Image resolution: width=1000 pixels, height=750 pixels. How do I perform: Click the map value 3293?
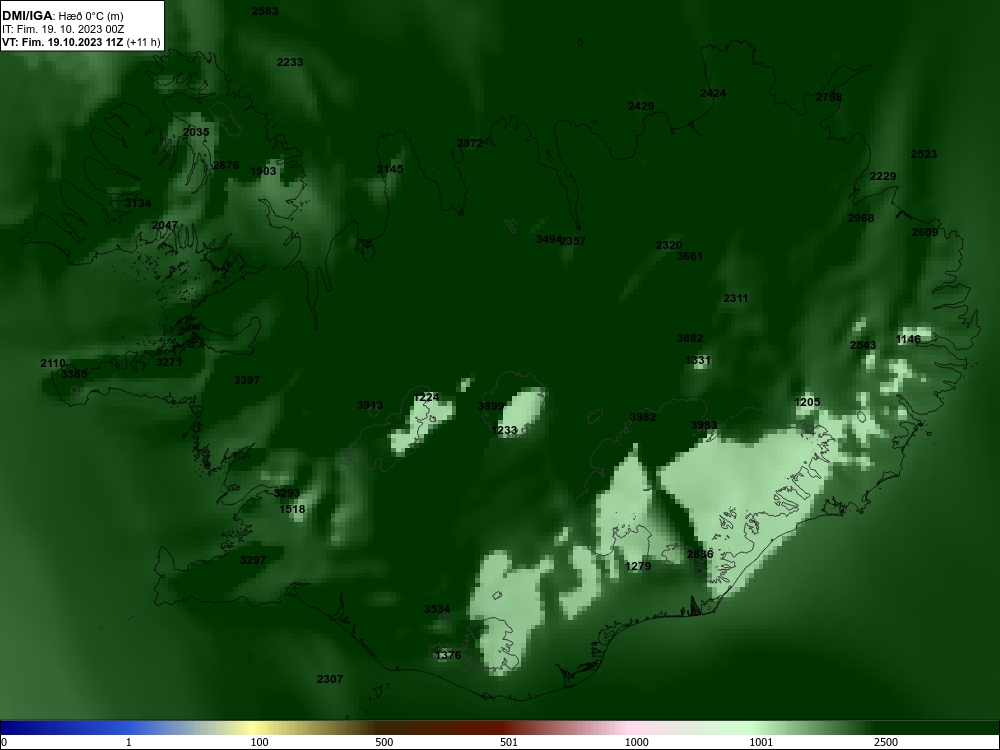pyautogui.click(x=287, y=493)
